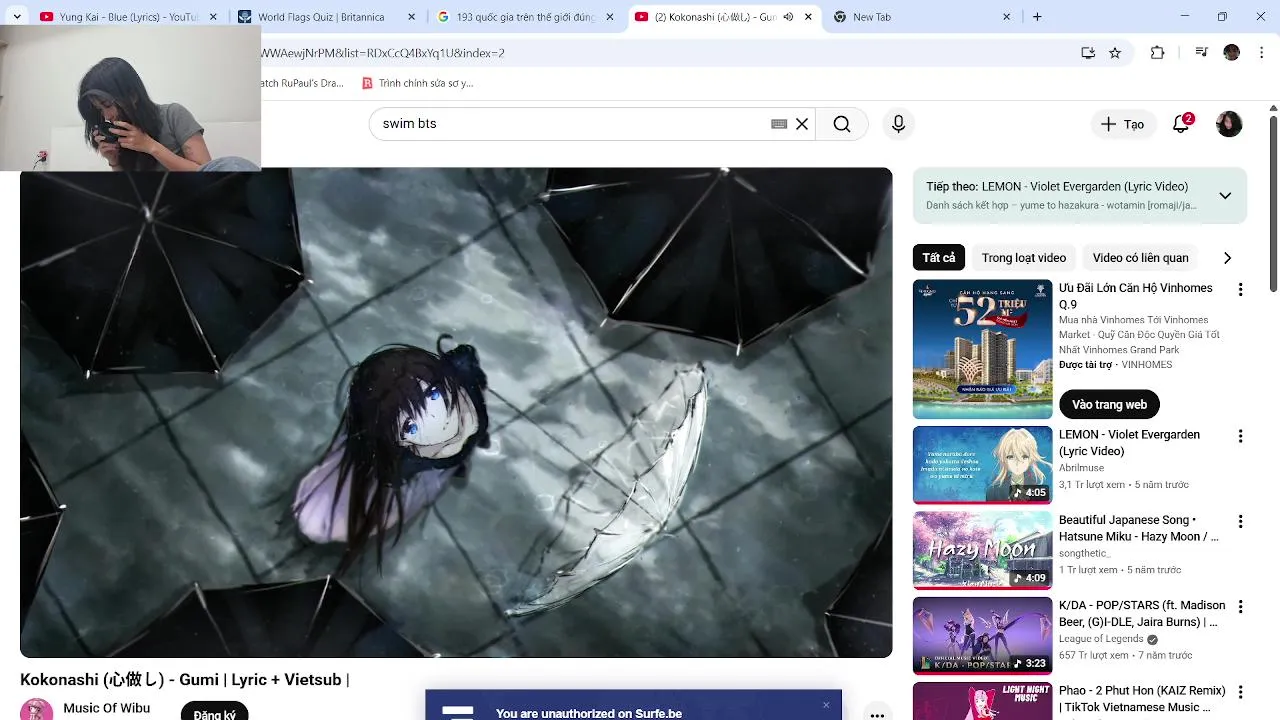
Task: Open Music Of Wibu channel name link
Action: tap(107, 708)
